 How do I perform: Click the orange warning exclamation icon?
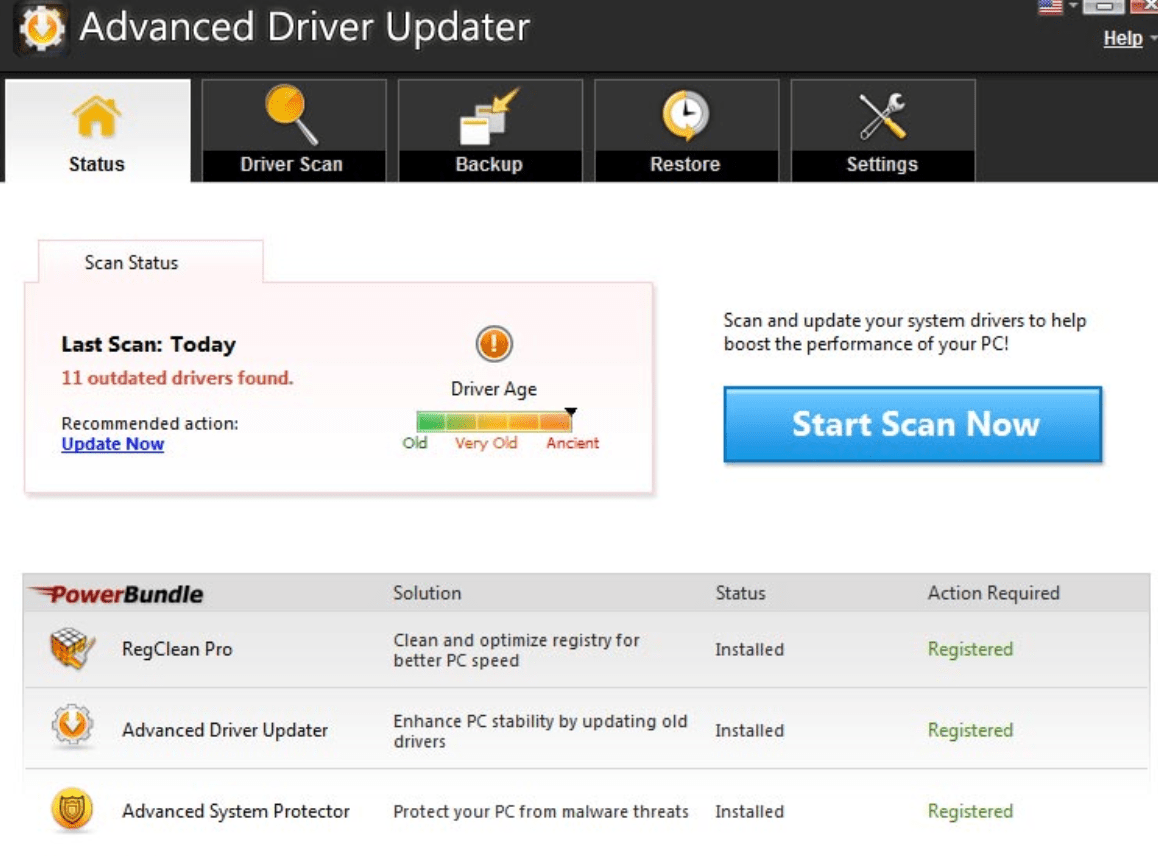click(494, 345)
